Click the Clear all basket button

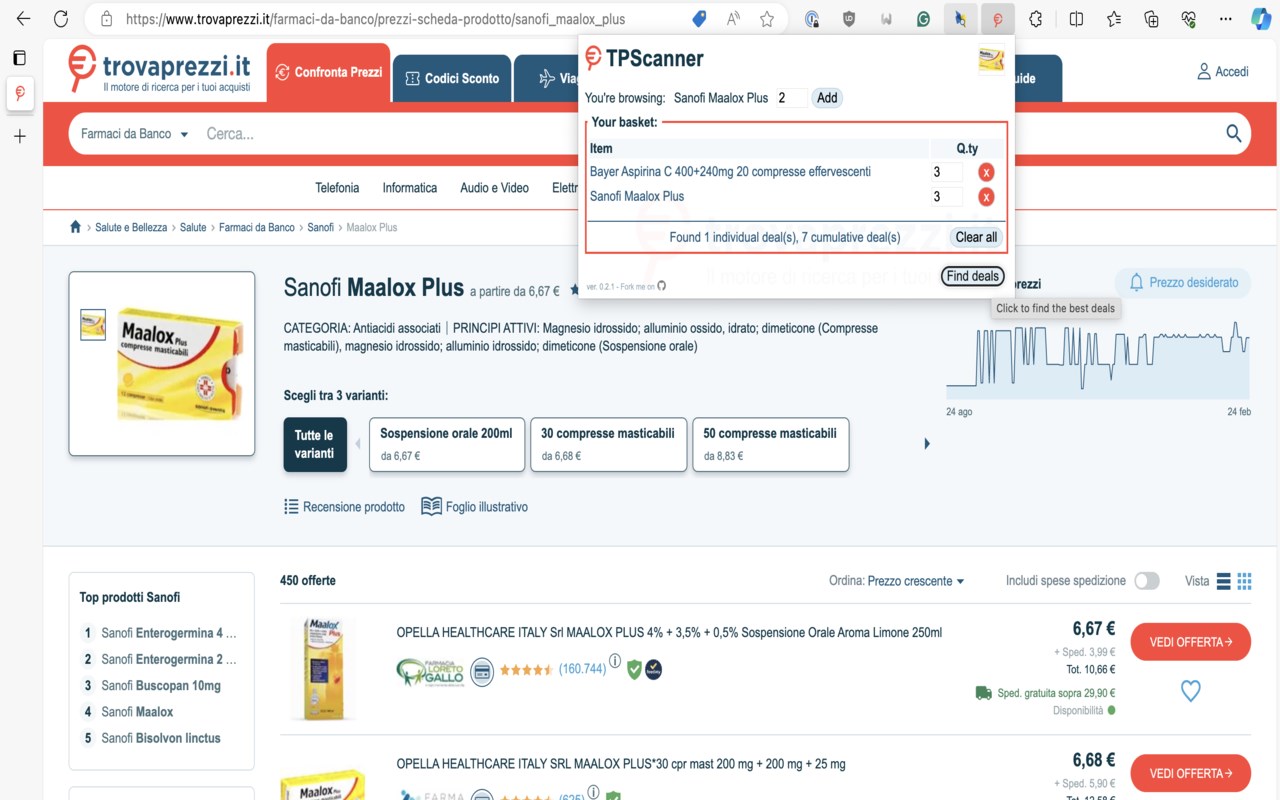click(x=976, y=238)
